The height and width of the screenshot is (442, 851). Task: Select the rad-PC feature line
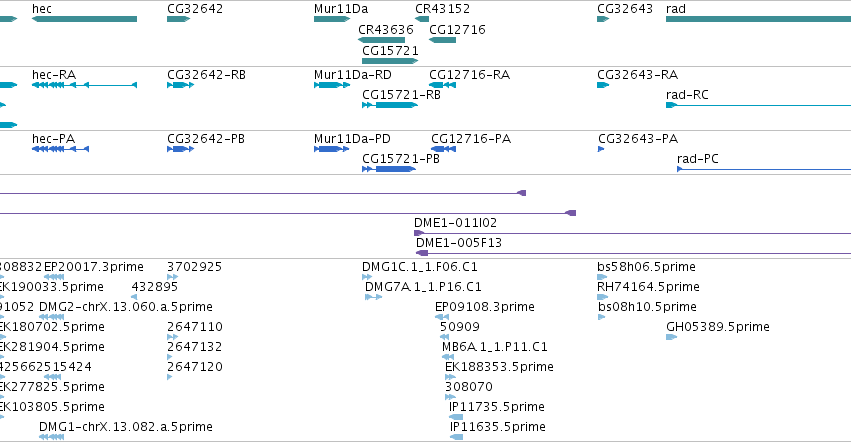pos(764,169)
